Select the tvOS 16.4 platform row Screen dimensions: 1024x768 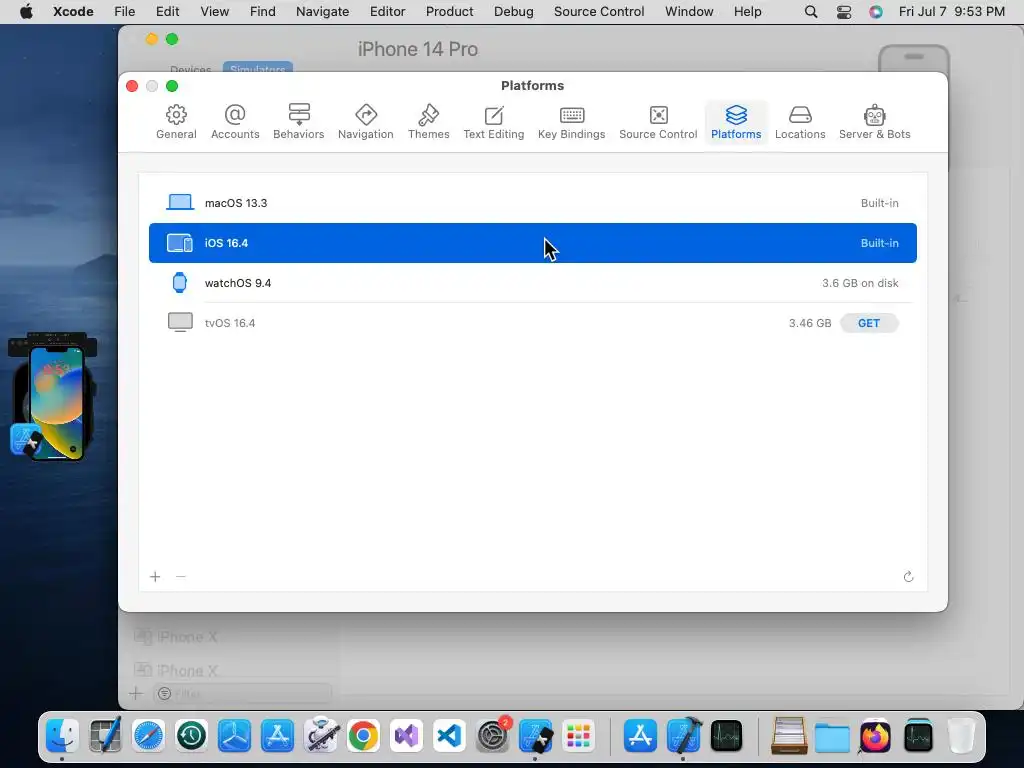(x=533, y=323)
